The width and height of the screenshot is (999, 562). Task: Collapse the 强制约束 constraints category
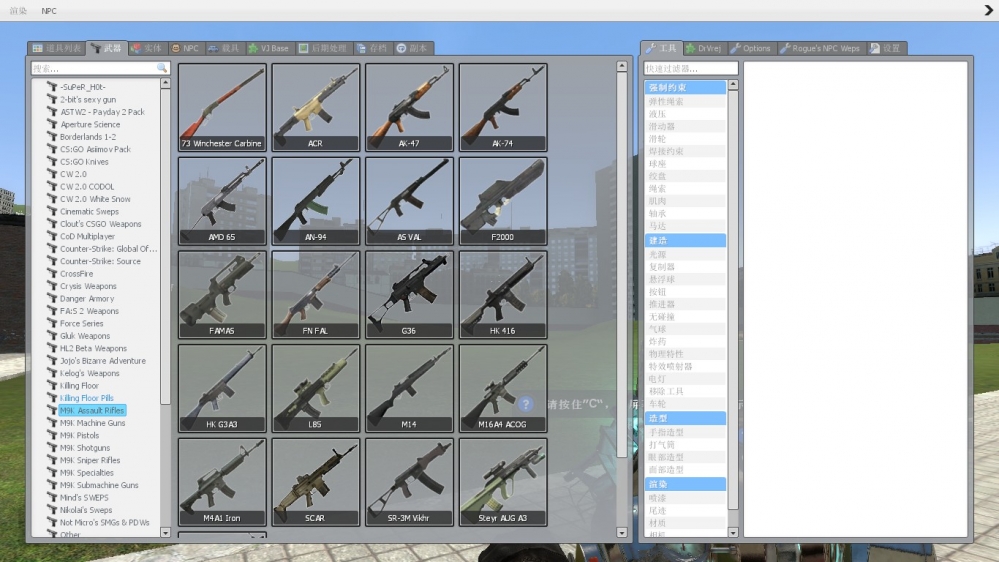685,87
